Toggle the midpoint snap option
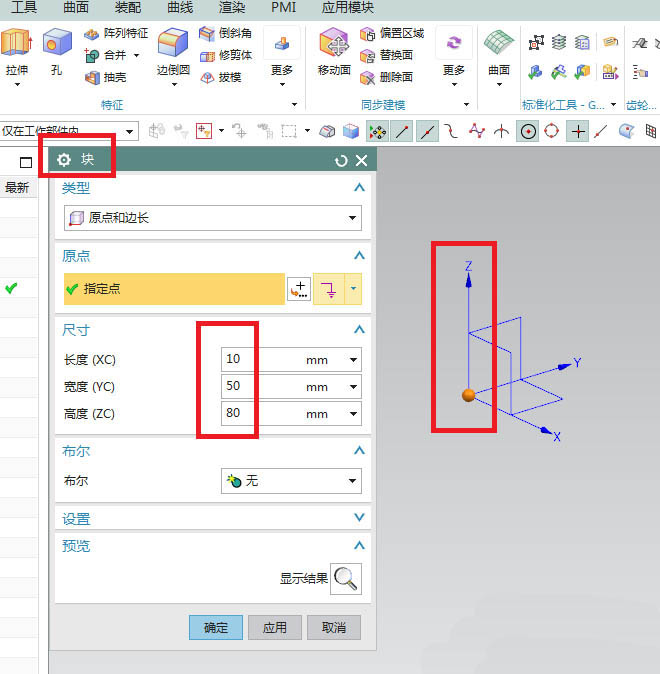This screenshot has height=674, width=660. point(427,132)
